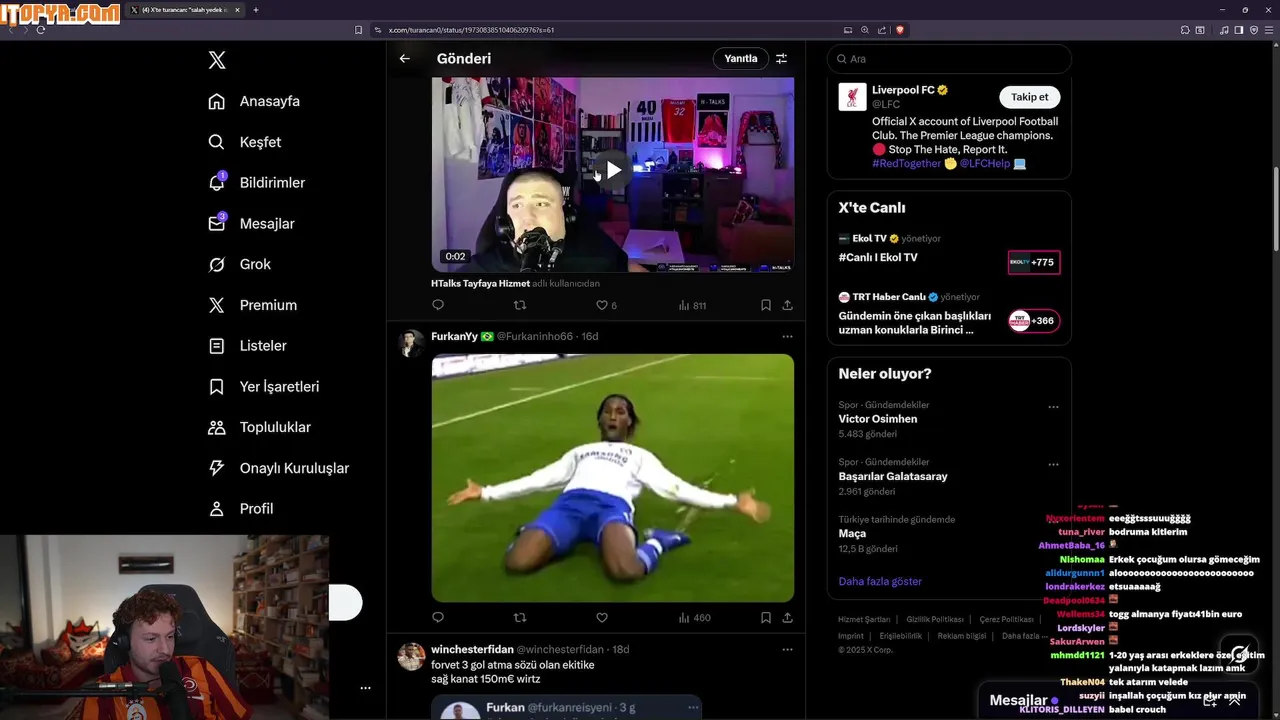Viewport: 1280px width, 720px height.
Task: Open Victor Osimhen trend
Action: tap(878, 419)
